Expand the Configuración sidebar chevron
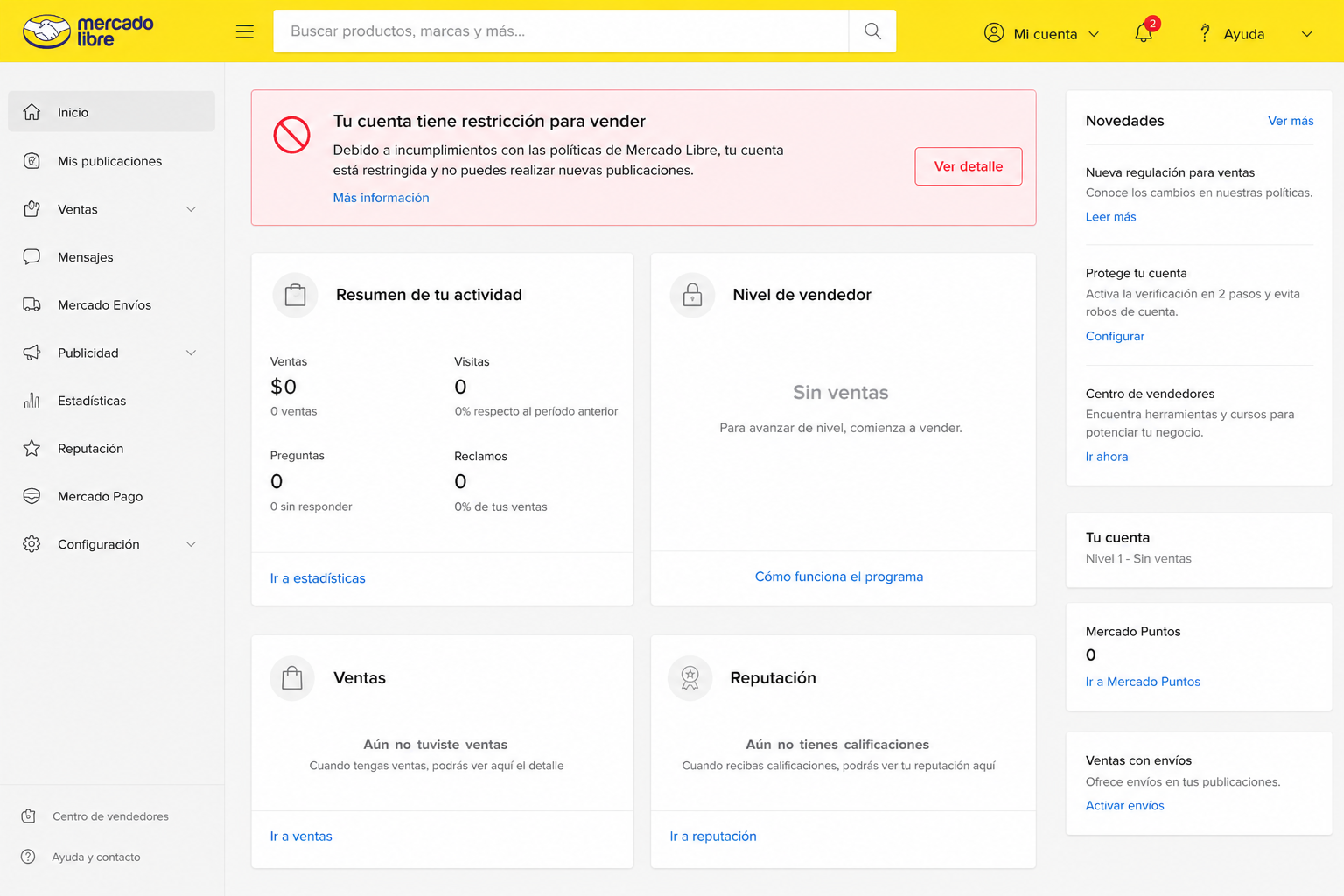Image resolution: width=1344 pixels, height=896 pixels. [x=191, y=544]
